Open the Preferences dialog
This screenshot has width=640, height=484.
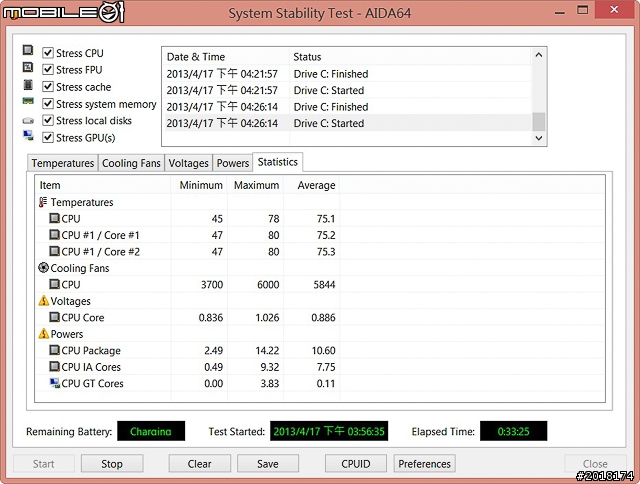coord(424,464)
